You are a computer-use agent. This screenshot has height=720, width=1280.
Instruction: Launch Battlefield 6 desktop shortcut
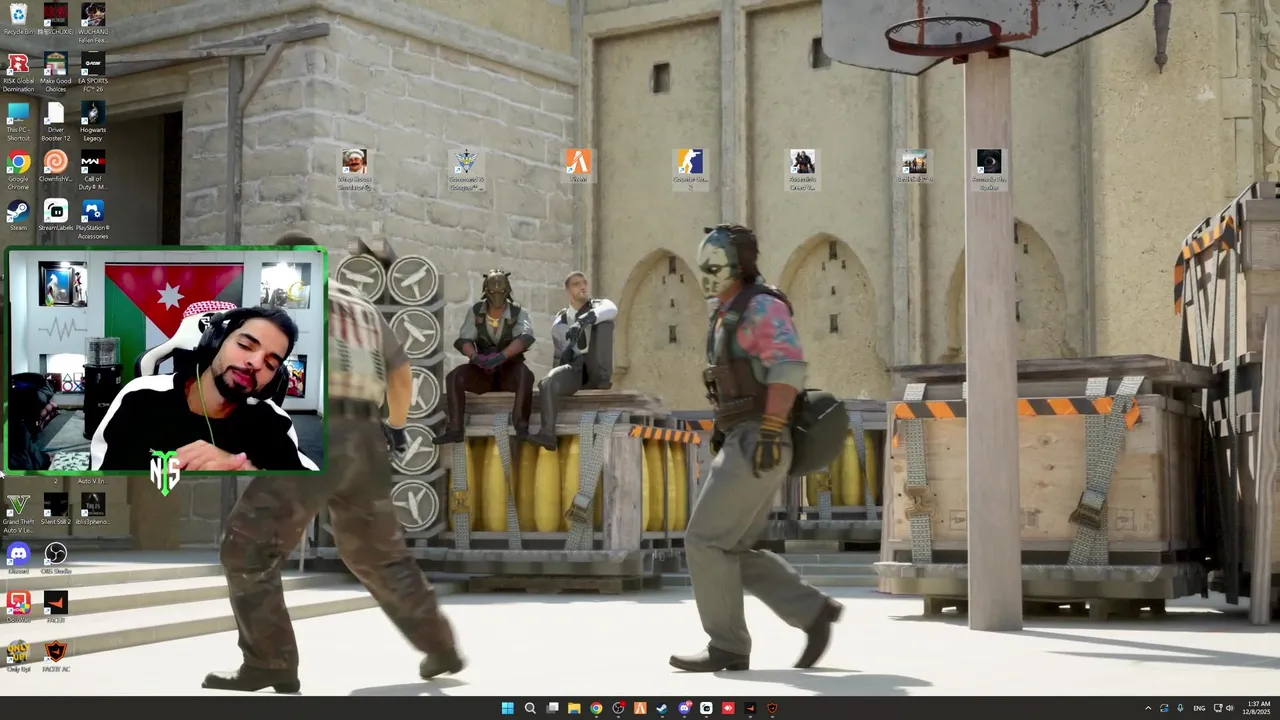914,165
